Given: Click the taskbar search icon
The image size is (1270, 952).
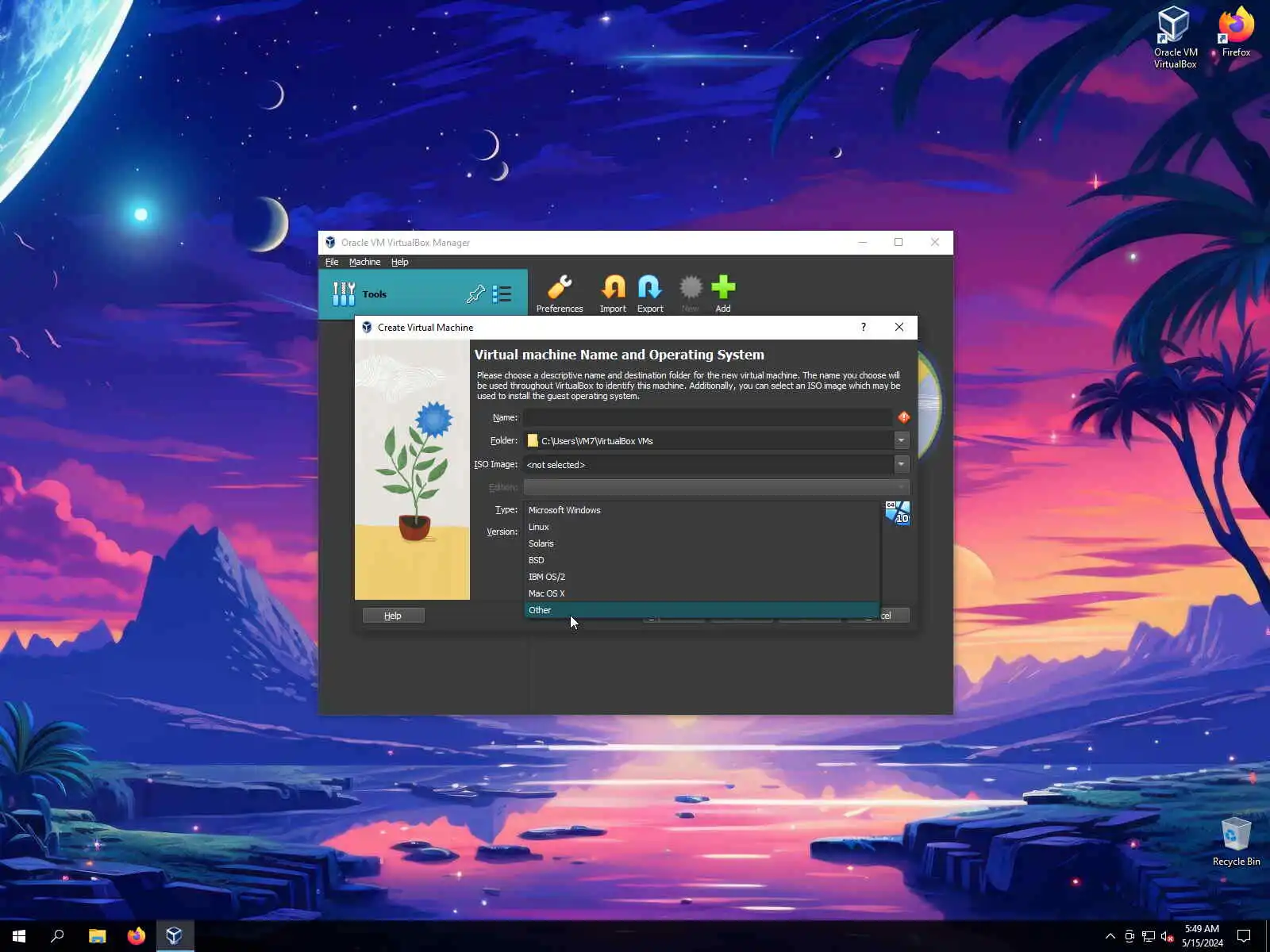Looking at the screenshot, I should coord(57,936).
